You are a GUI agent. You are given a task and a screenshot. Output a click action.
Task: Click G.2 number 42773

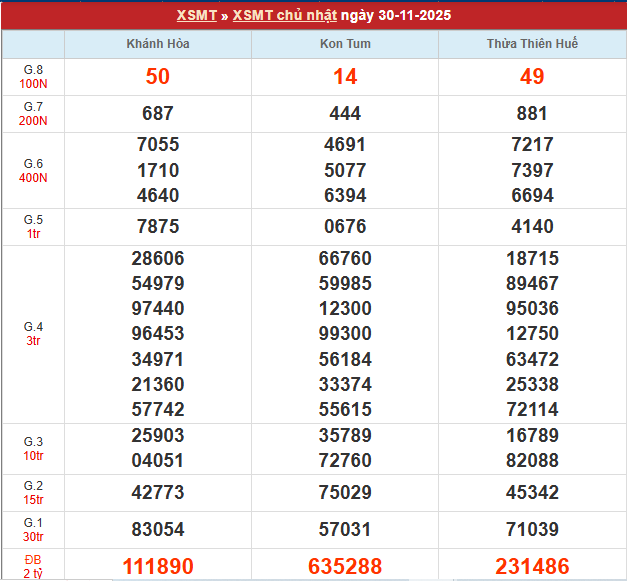[x=158, y=493]
